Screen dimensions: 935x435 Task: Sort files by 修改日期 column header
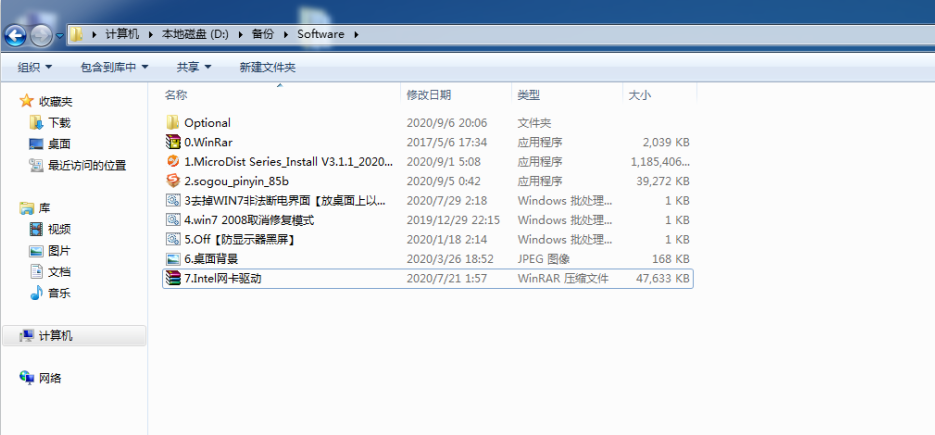click(428, 95)
